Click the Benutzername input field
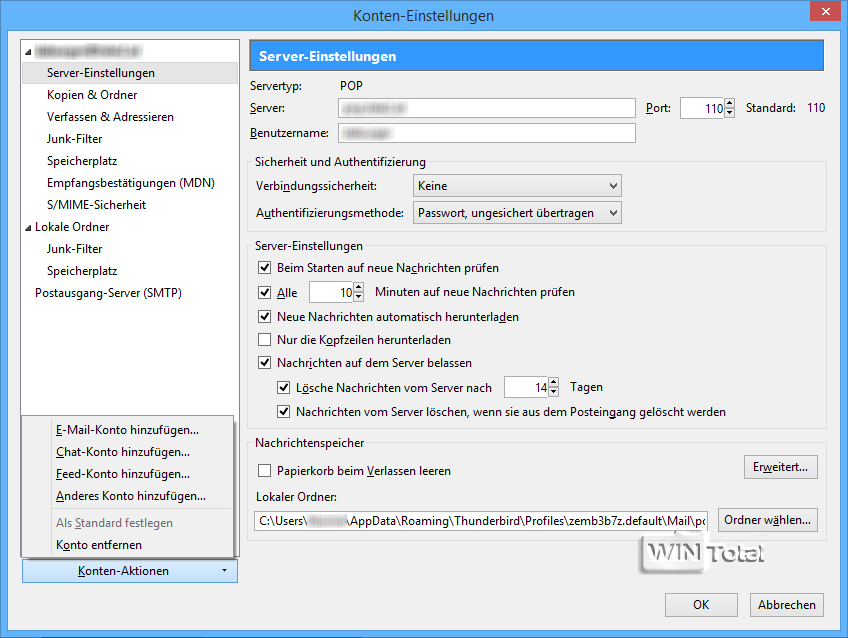This screenshot has width=848, height=638. 487,133
